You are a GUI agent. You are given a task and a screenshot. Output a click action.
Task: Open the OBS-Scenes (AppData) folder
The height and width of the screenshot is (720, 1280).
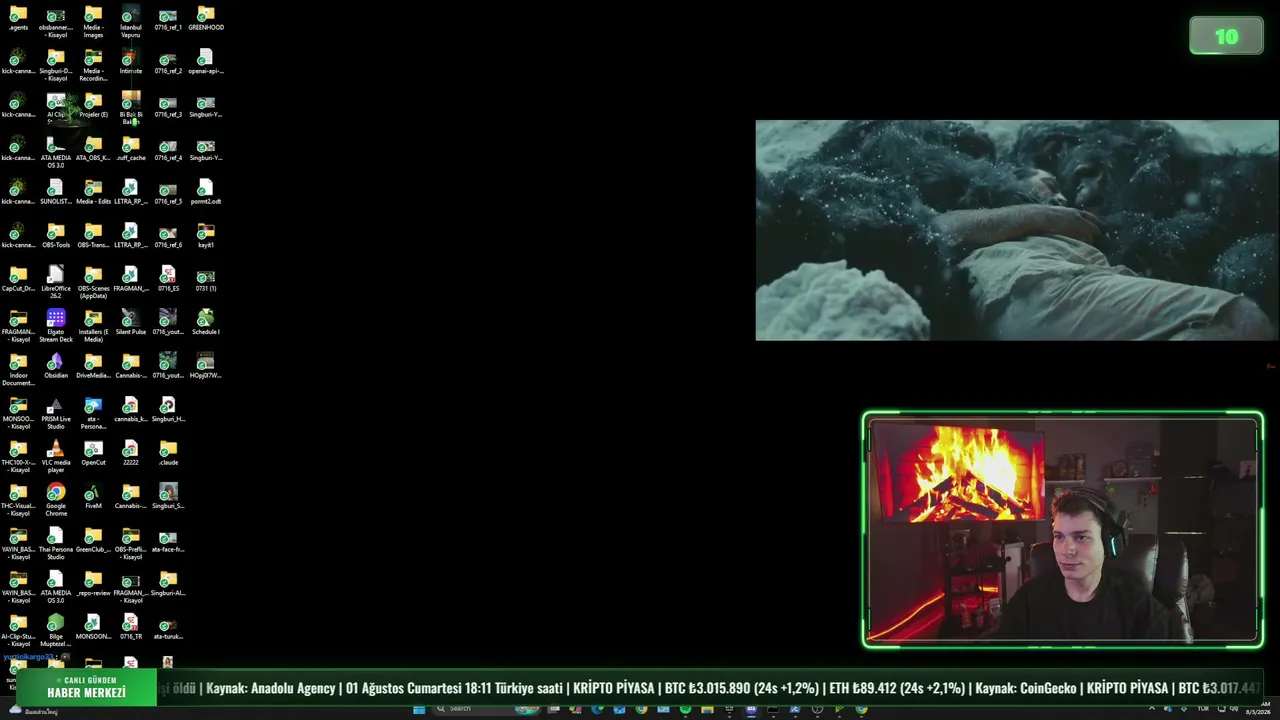[x=93, y=283]
